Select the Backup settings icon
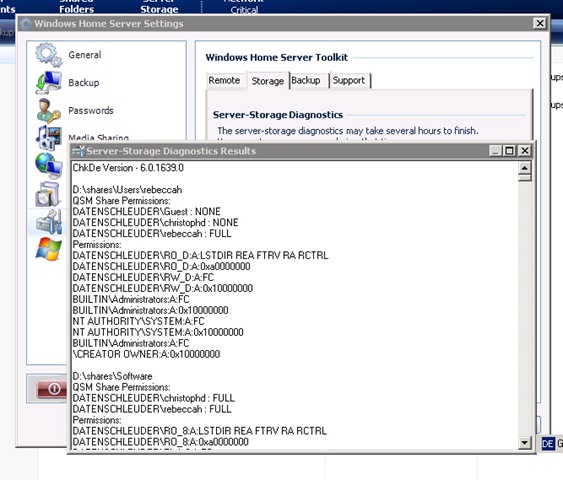This screenshot has width=563, height=480. pos(49,83)
